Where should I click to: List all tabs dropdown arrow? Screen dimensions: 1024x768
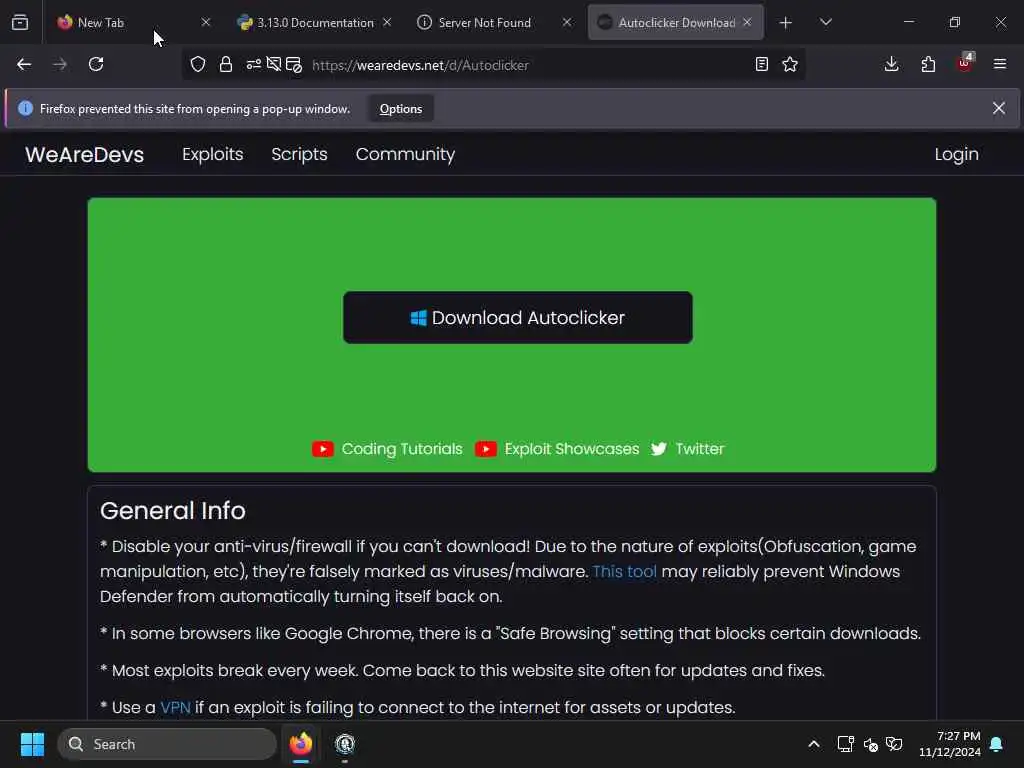pyautogui.click(x=825, y=22)
